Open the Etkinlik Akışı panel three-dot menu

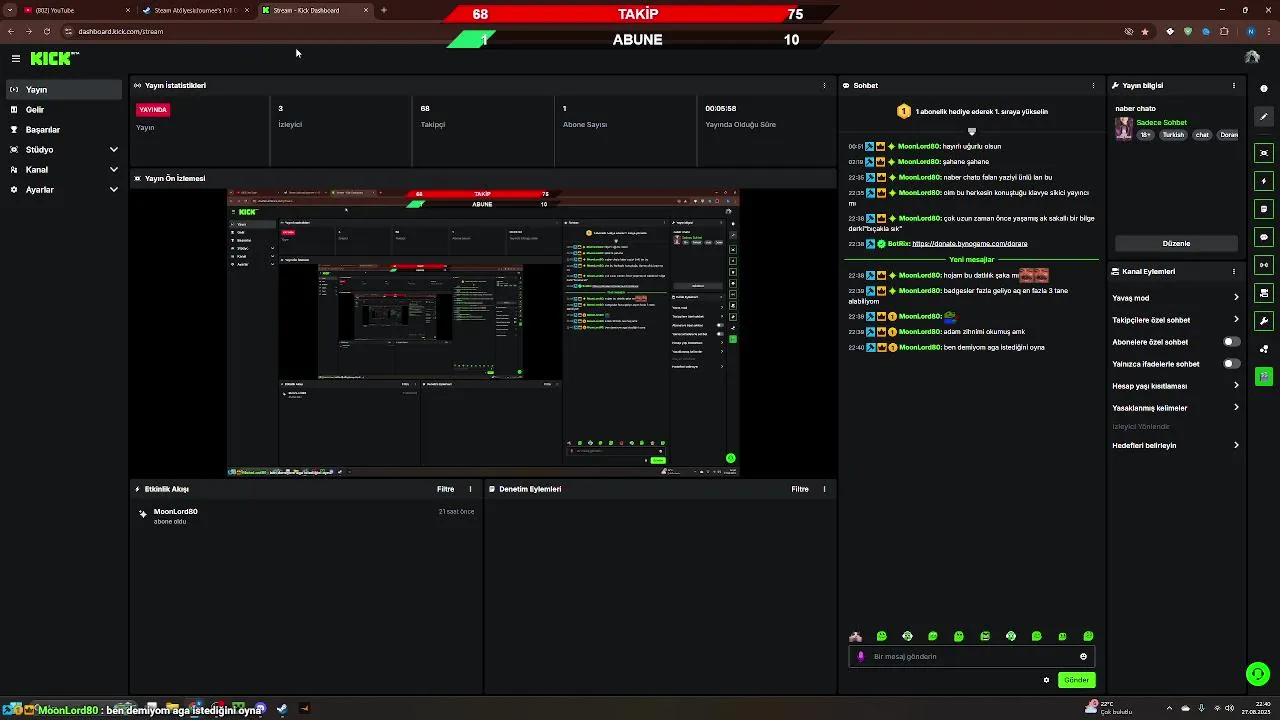pyautogui.click(x=470, y=490)
